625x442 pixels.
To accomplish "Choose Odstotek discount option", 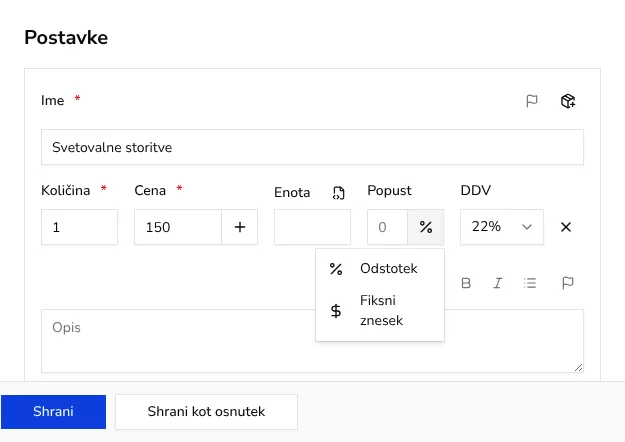I will [380, 269].
